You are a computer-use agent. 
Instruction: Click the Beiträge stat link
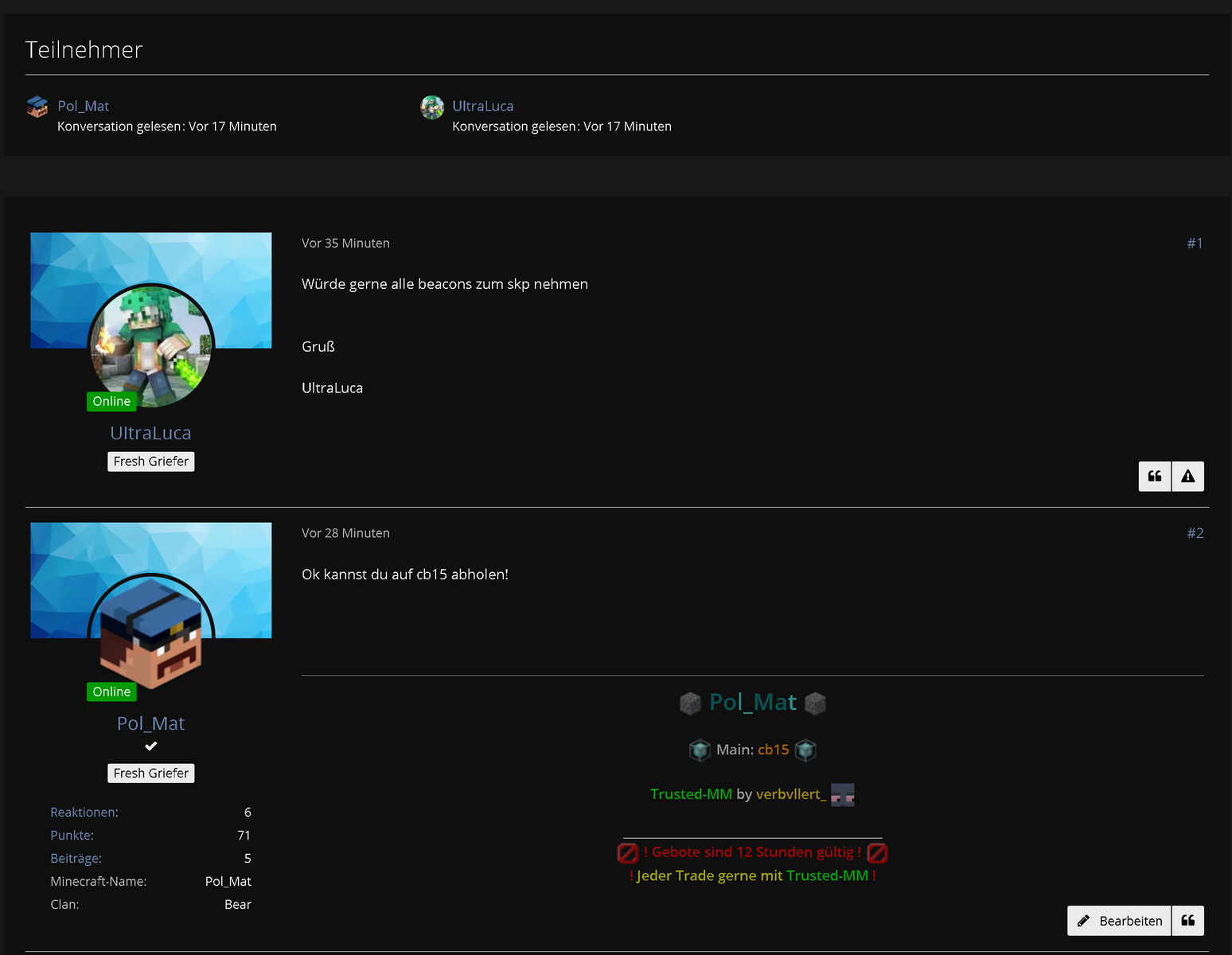(76, 859)
